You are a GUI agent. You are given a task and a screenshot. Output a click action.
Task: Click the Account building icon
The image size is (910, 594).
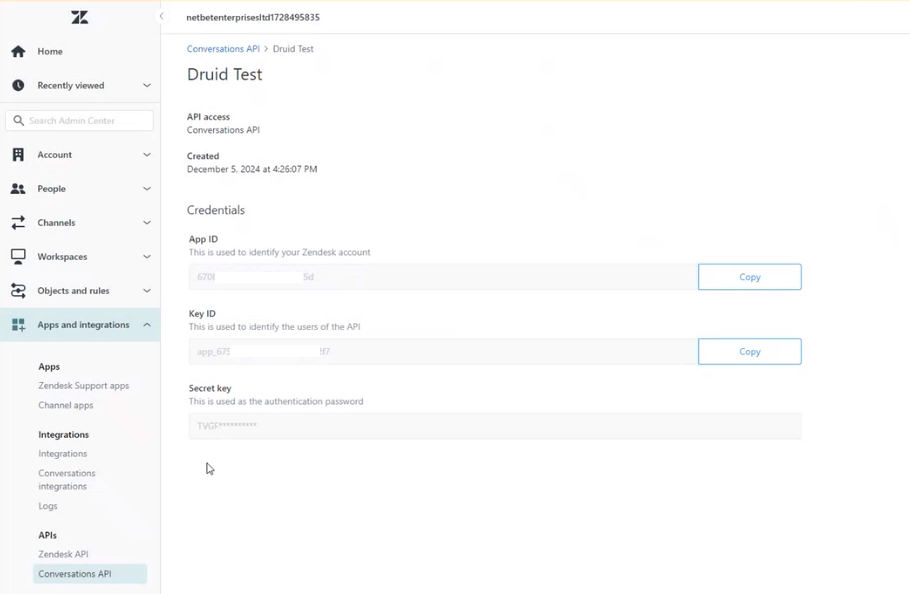[18, 155]
